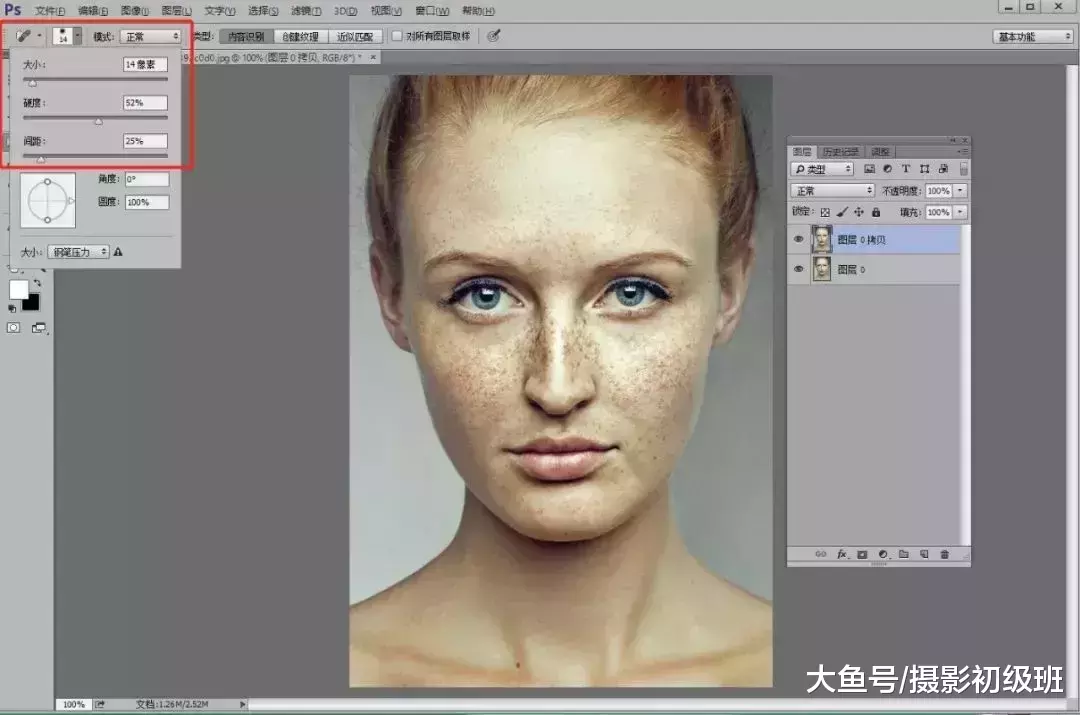Delete layer using the trash icon
1080x715 pixels.
coord(944,553)
